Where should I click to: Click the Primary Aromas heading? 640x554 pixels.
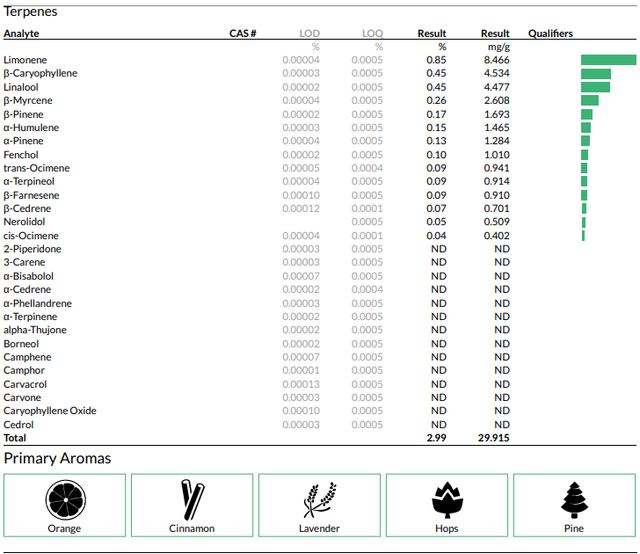pos(57,458)
